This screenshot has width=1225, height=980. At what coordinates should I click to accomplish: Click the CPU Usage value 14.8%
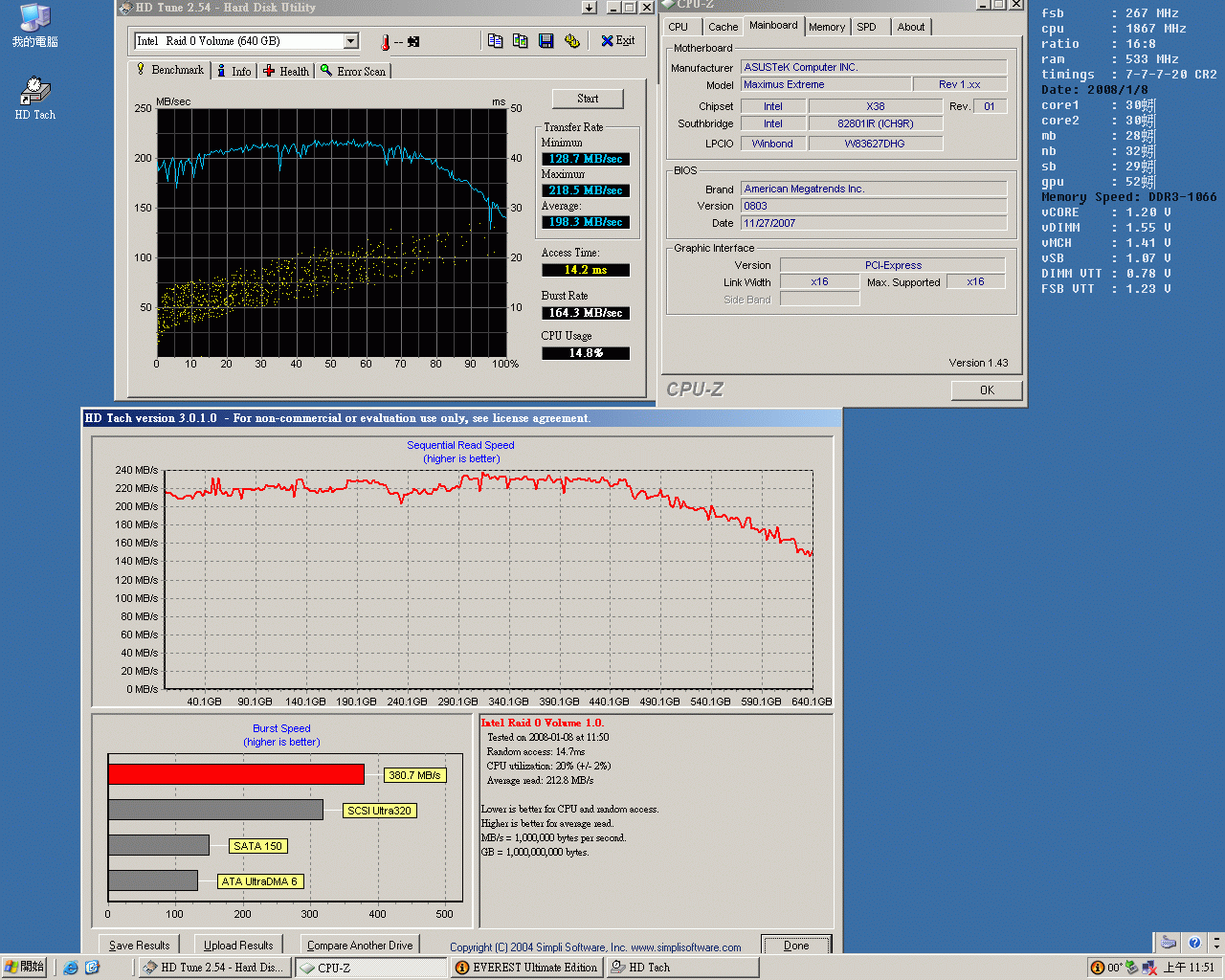(x=586, y=353)
